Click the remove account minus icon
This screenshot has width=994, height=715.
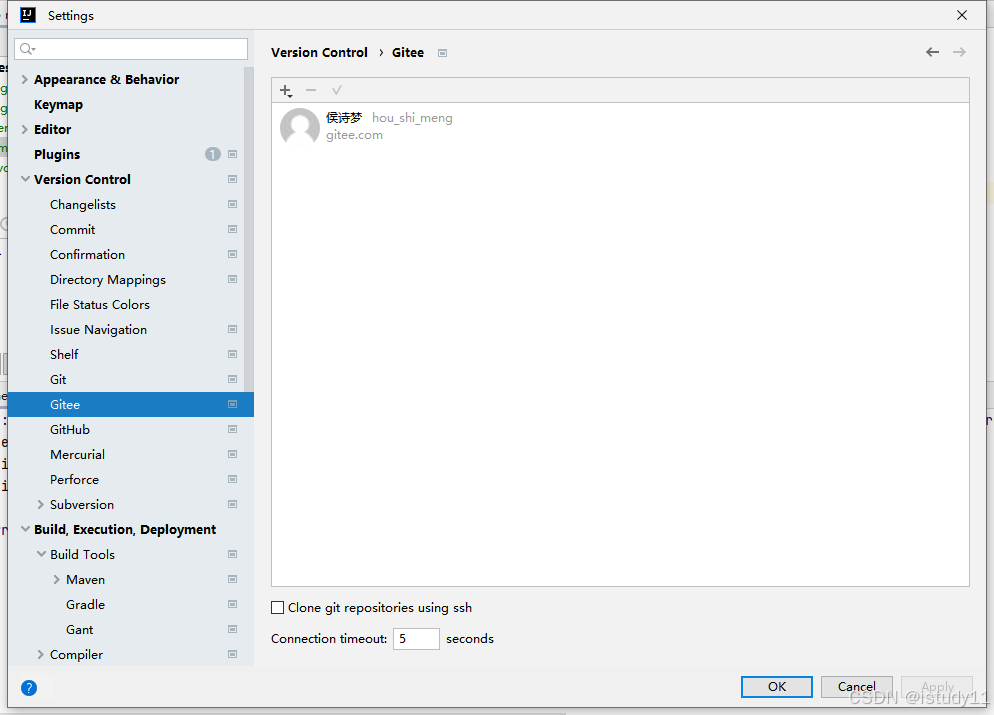[311, 91]
